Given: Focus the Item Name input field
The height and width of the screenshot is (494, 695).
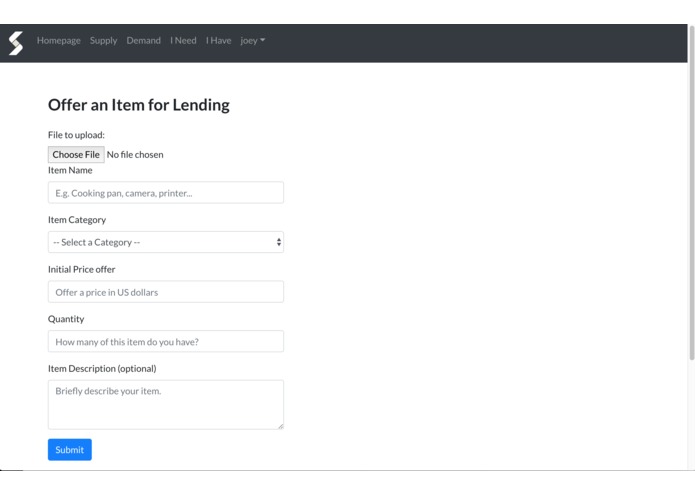Looking at the screenshot, I should tap(166, 193).
